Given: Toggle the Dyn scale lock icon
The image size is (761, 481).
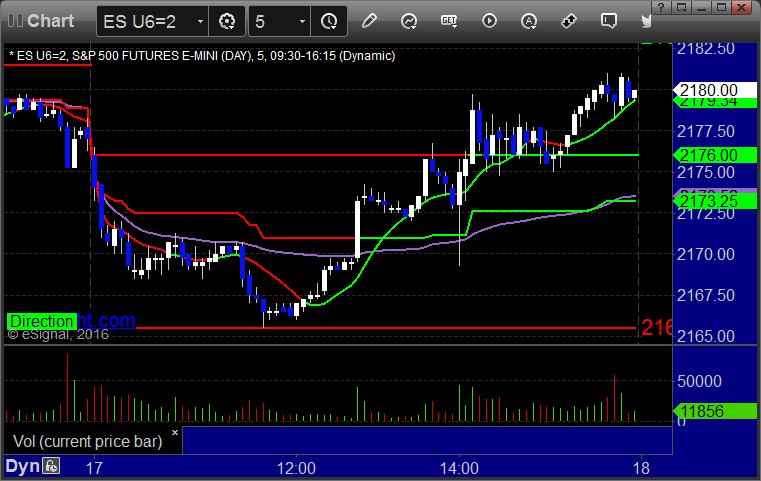Looking at the screenshot, I should coord(51,466).
